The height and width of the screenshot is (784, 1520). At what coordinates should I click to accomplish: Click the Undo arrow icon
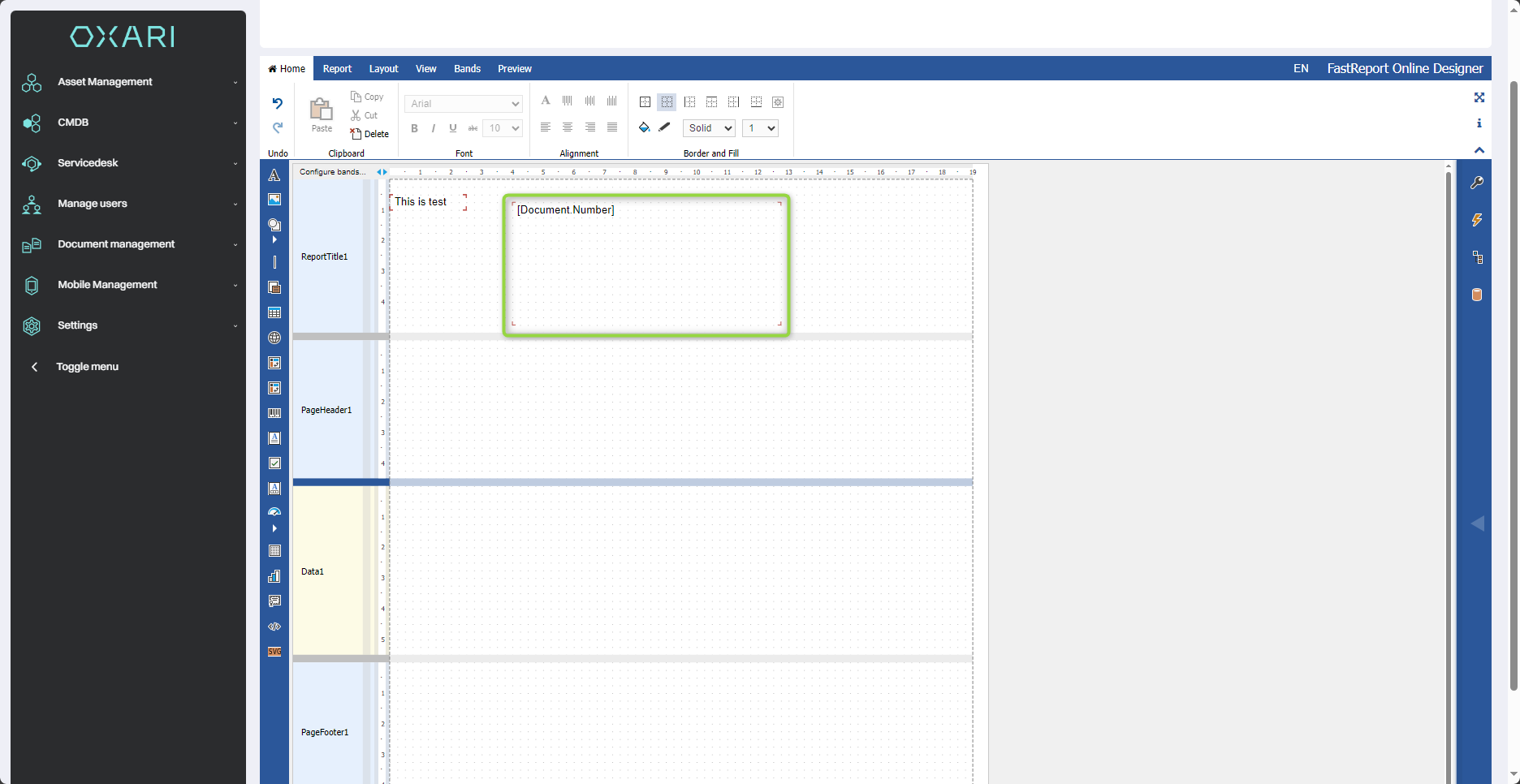(x=278, y=103)
